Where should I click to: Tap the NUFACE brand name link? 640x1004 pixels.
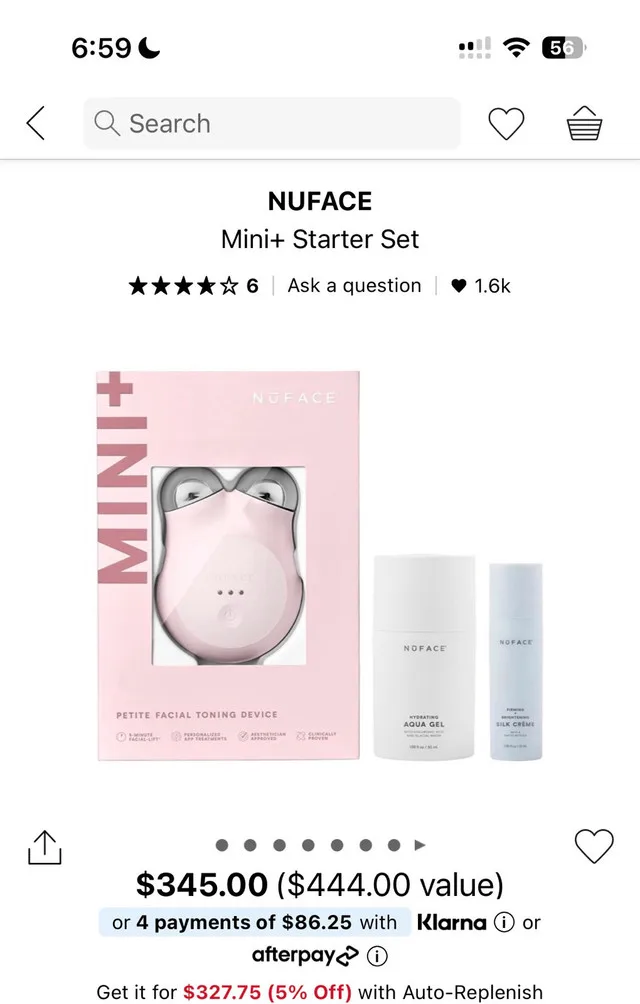320,201
